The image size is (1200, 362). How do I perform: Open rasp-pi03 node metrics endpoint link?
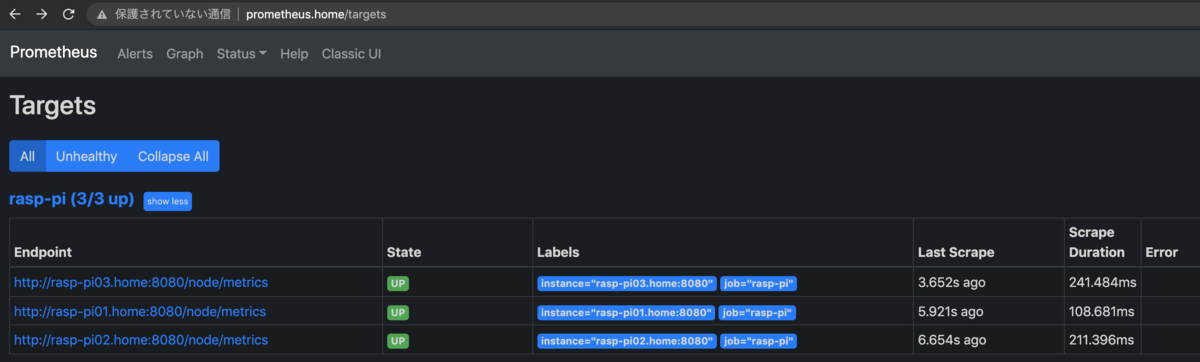click(x=141, y=282)
